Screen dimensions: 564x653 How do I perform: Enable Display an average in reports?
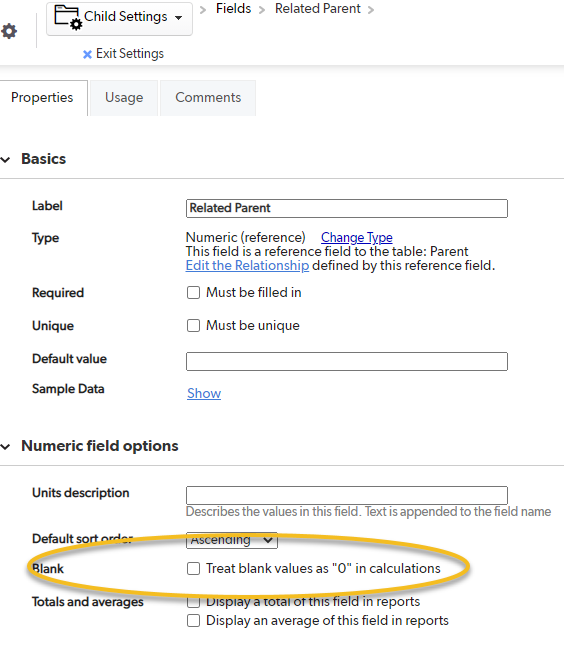[x=193, y=621]
